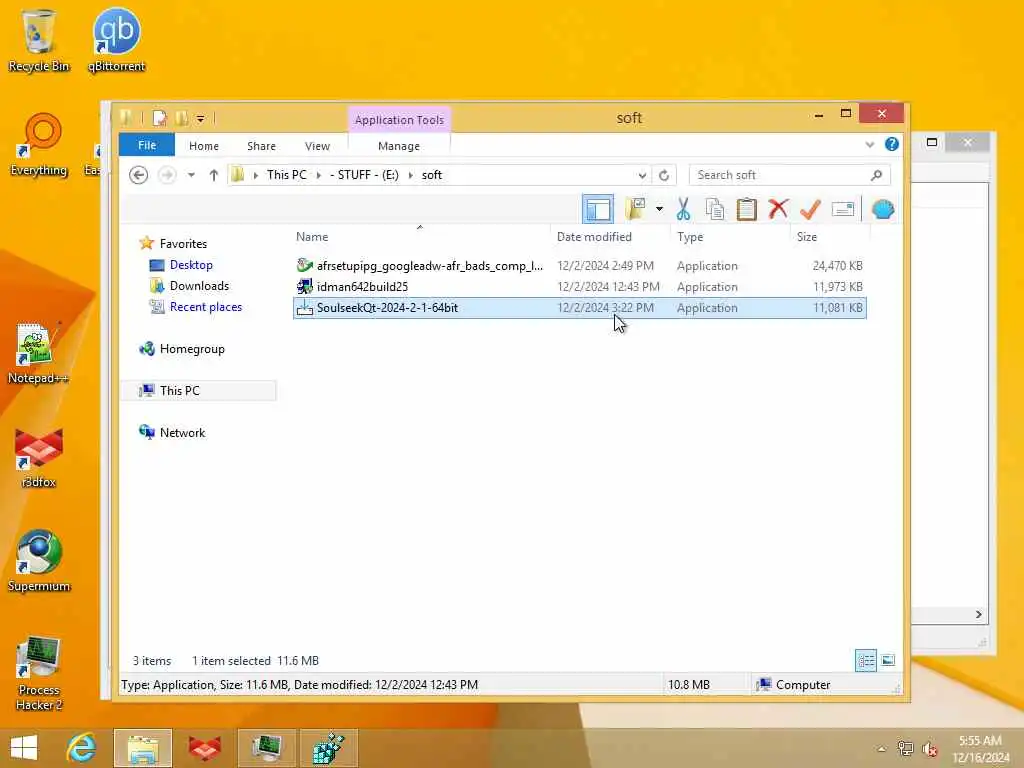Screen dimensions: 1024x768
Task: Delete file with the red X icon
Action: tap(778, 209)
